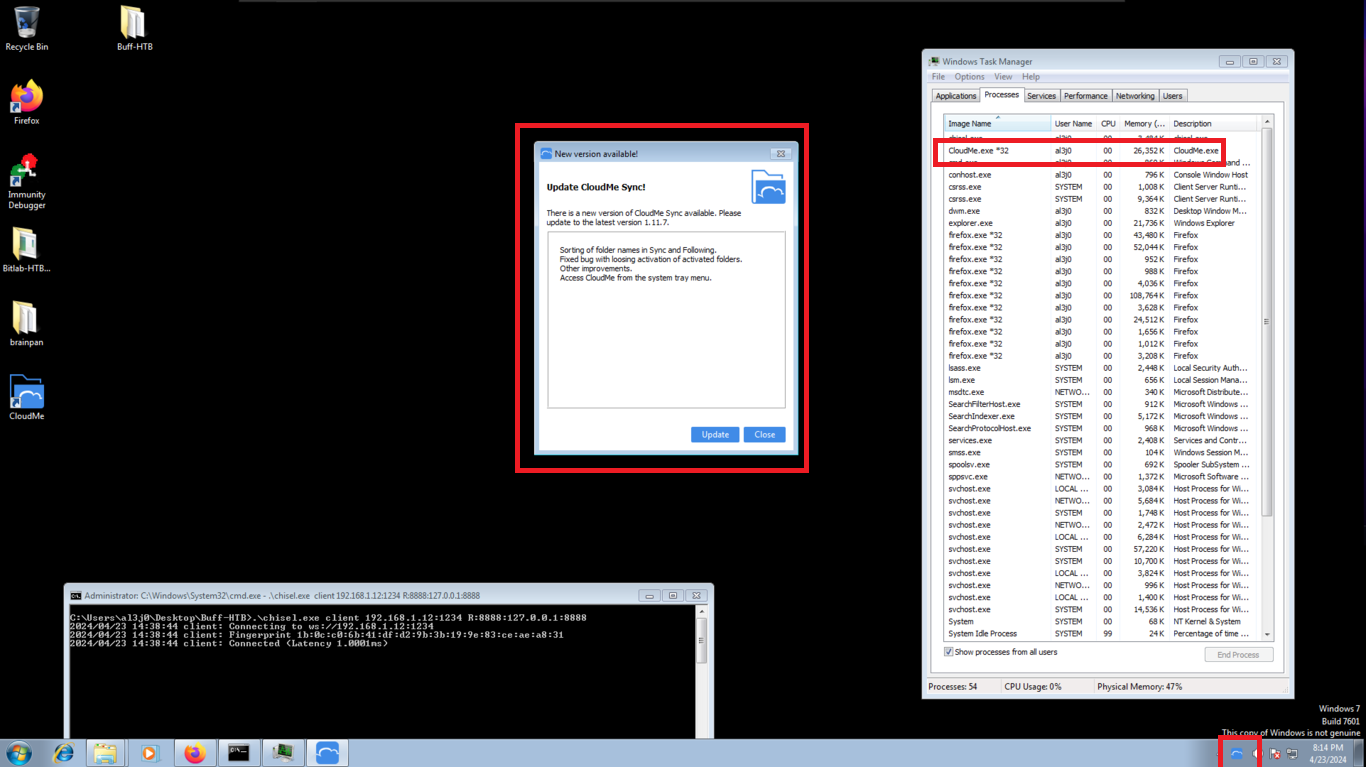
Task: Open the Recycle Bin desktop icon
Action: pyautogui.click(x=27, y=28)
